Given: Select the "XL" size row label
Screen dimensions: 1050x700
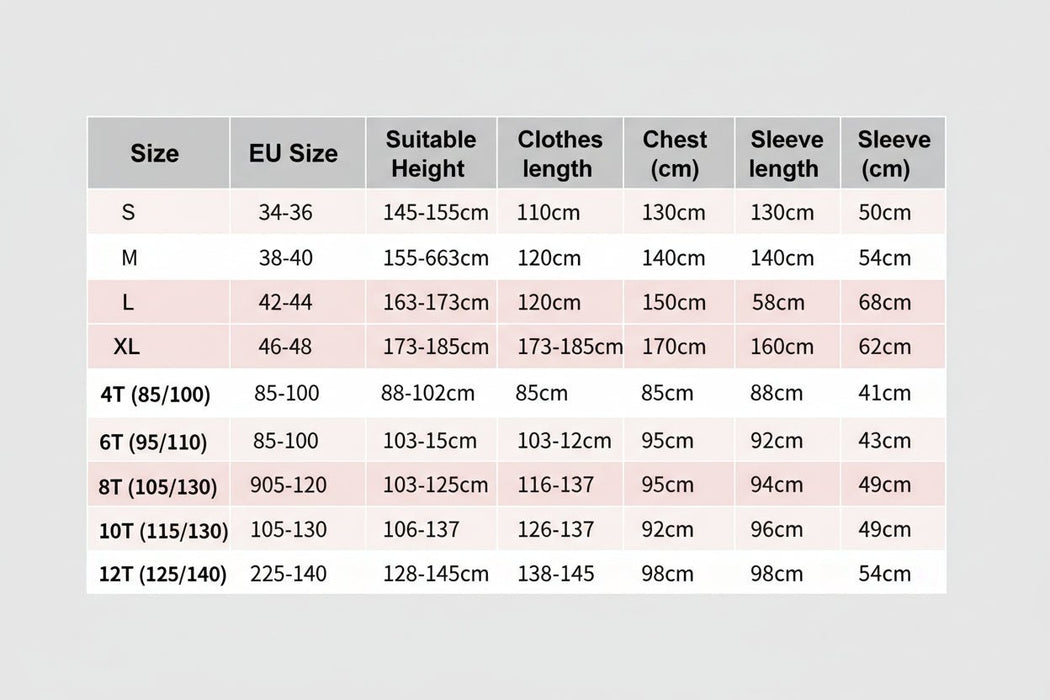Looking at the screenshot, I should pyautogui.click(x=127, y=347).
